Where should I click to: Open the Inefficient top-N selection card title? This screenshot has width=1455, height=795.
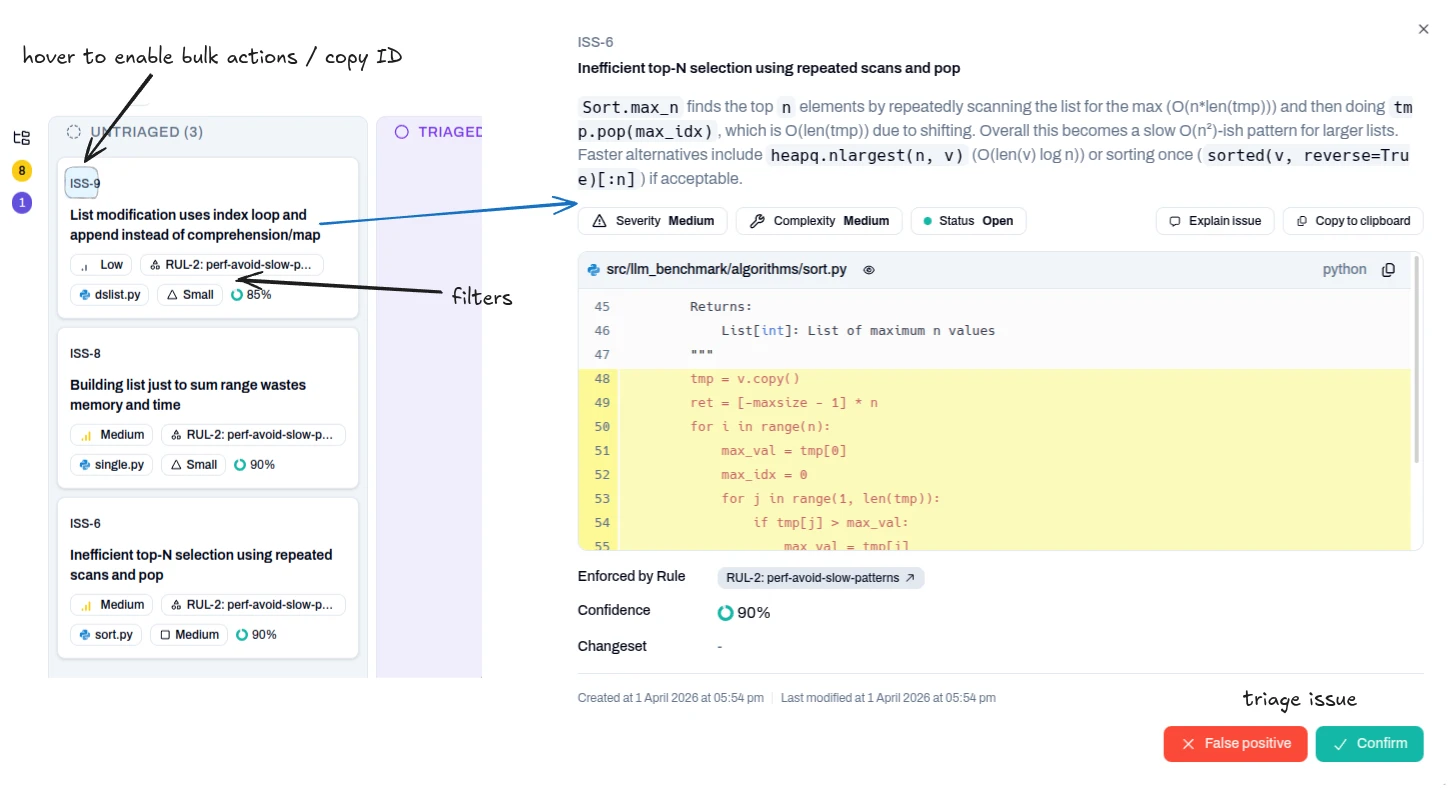pyautogui.click(x=201, y=565)
